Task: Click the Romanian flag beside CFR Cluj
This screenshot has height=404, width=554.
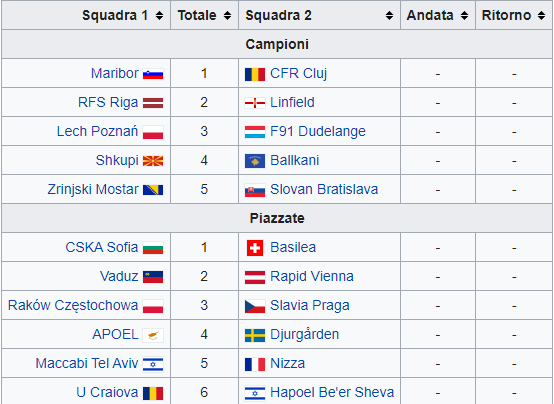Action: [x=255, y=74]
